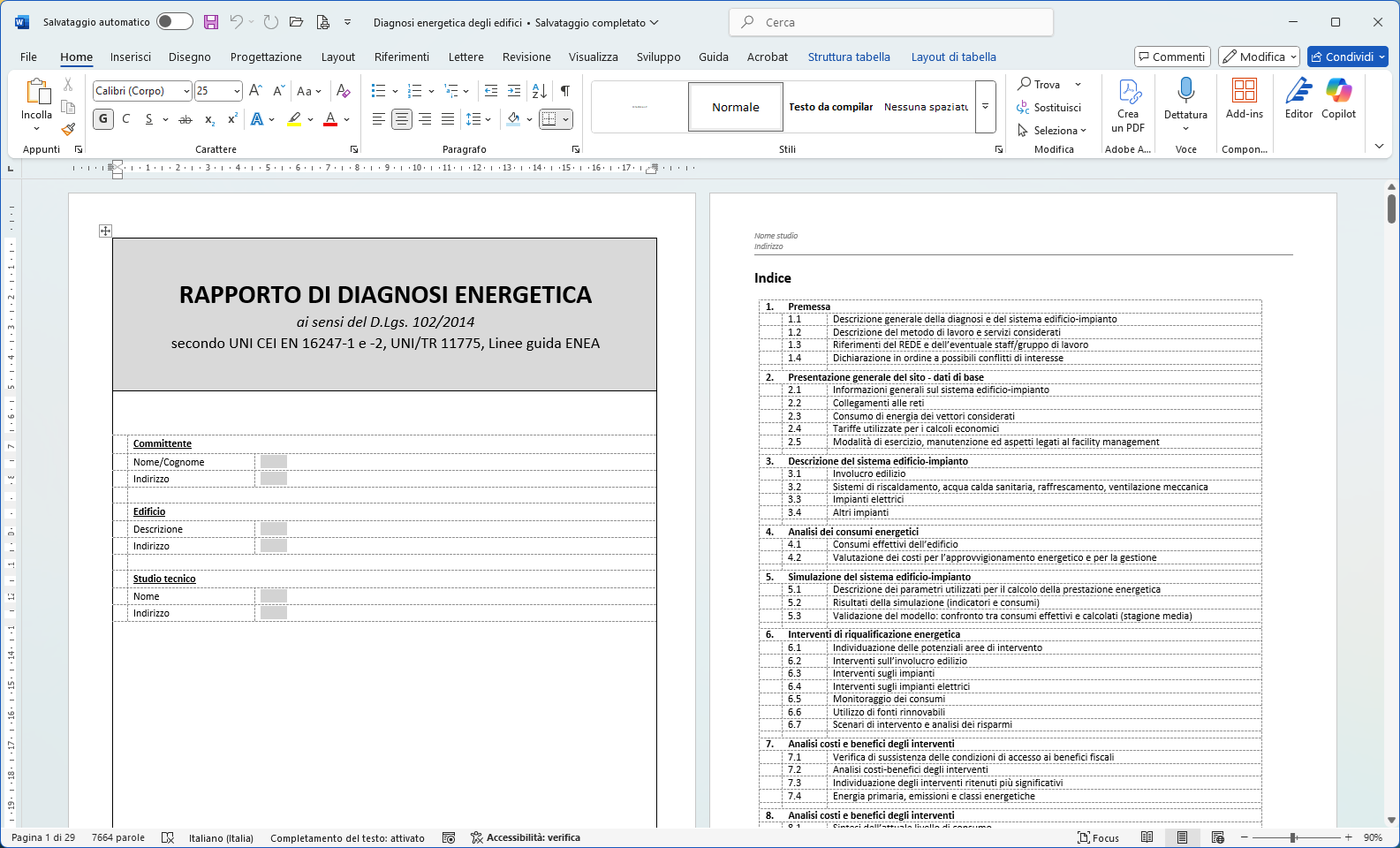Screen dimensions: 1400x848
Task: Open the bullet list dropdown arrow
Action: pyautogui.click(x=395, y=91)
